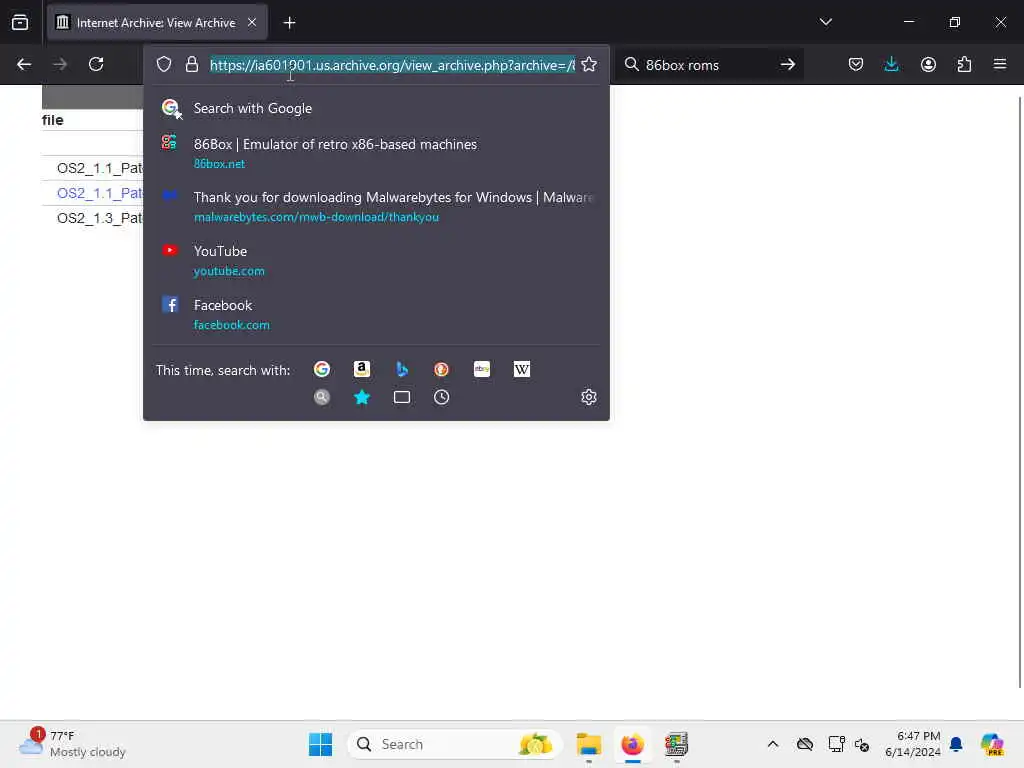Image resolution: width=1024 pixels, height=768 pixels.
Task: Search this time with Bing
Action: (x=402, y=370)
